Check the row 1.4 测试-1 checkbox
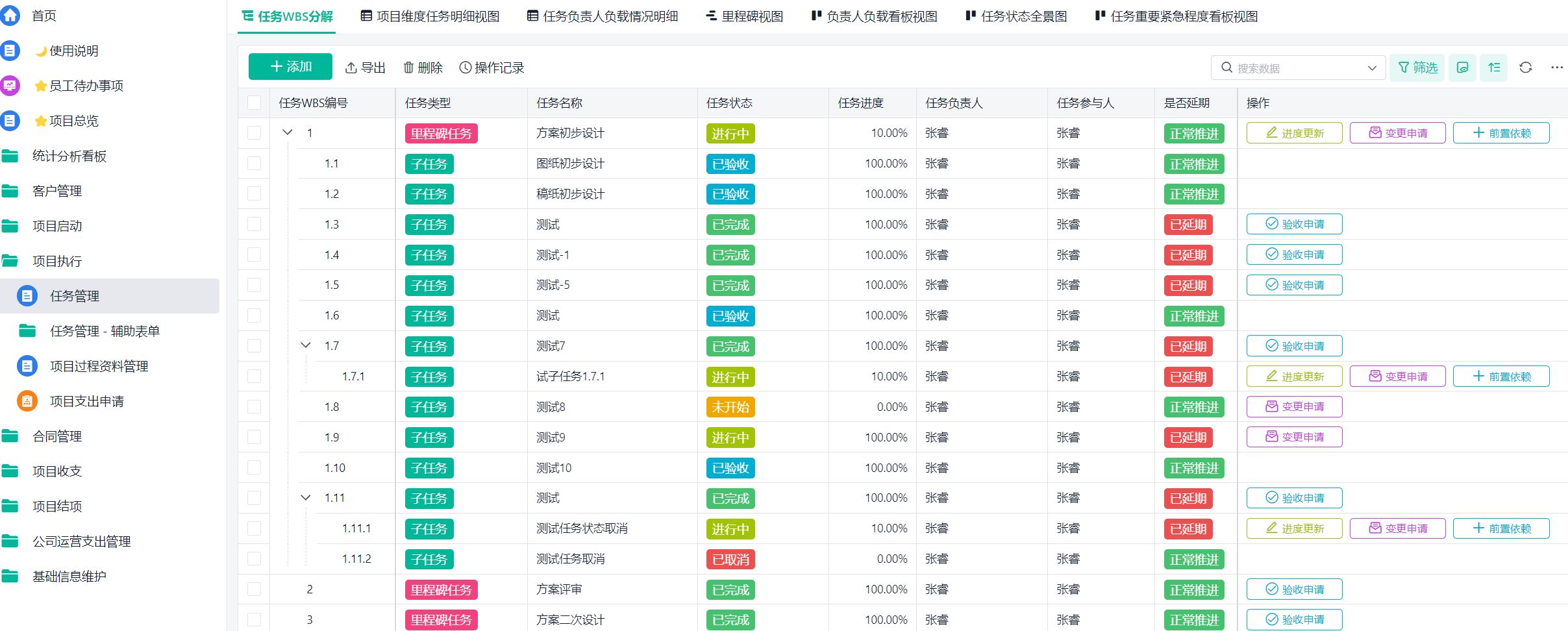Screen dimensions: 1568x631 click(254, 255)
